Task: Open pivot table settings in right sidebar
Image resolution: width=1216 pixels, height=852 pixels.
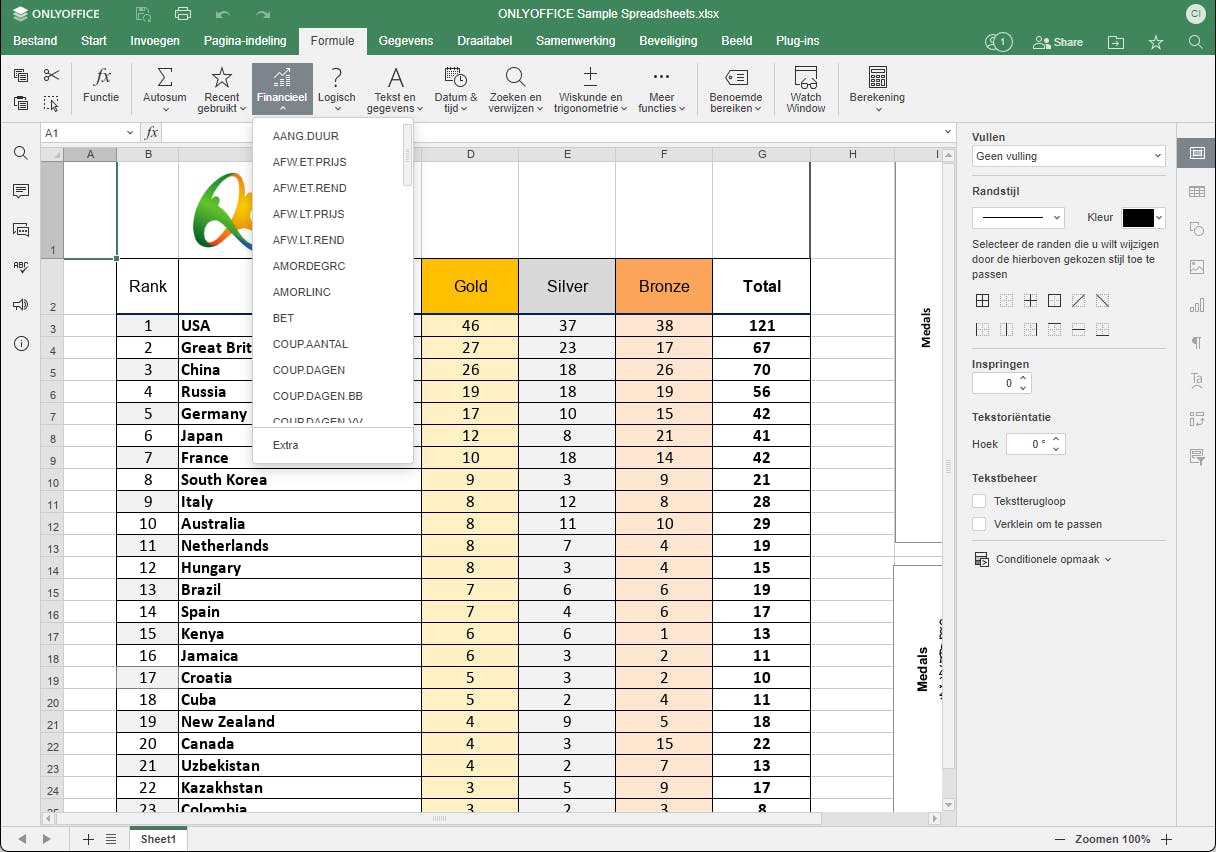Action: pyautogui.click(x=1197, y=419)
